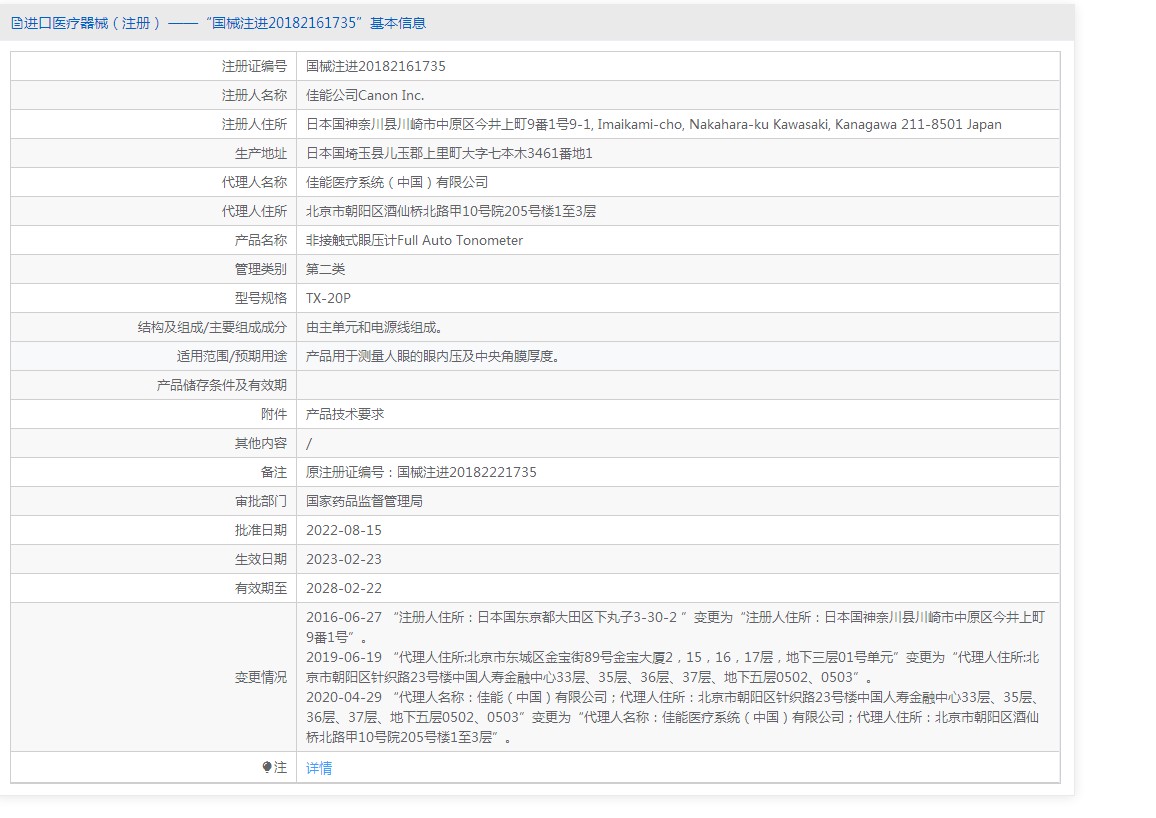This screenshot has width=1156, height=818.
Task: Click the registrant address containing Imaikami-cho
Action: [x=654, y=125]
